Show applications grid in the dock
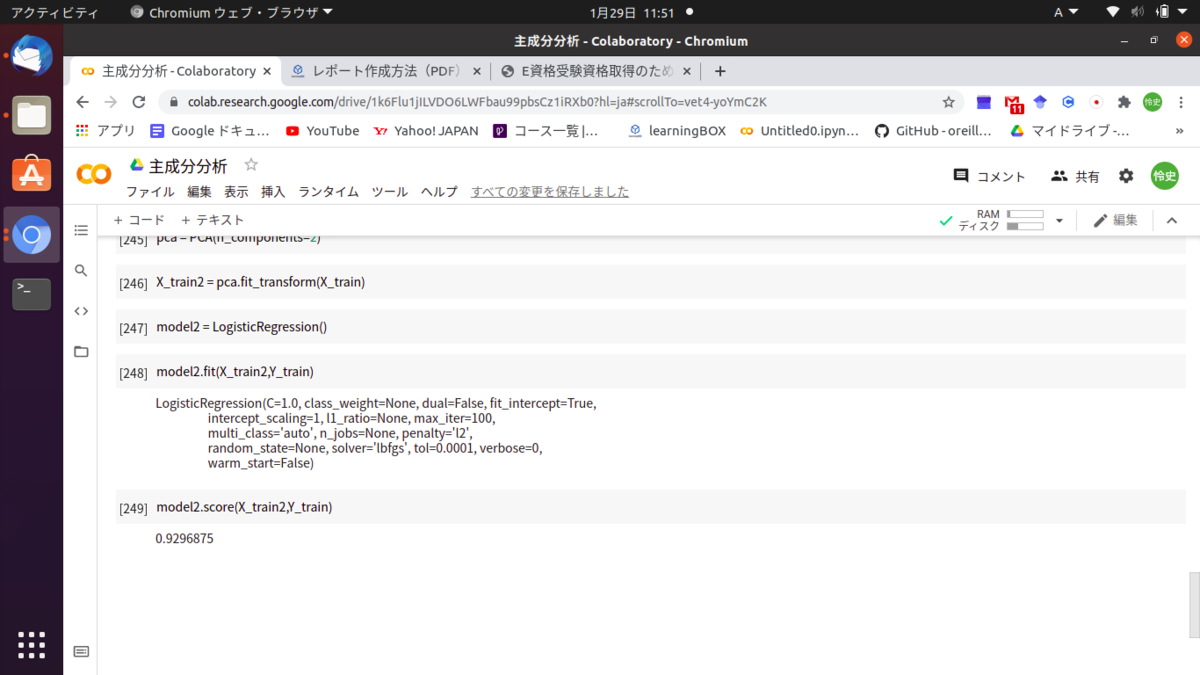 31,645
